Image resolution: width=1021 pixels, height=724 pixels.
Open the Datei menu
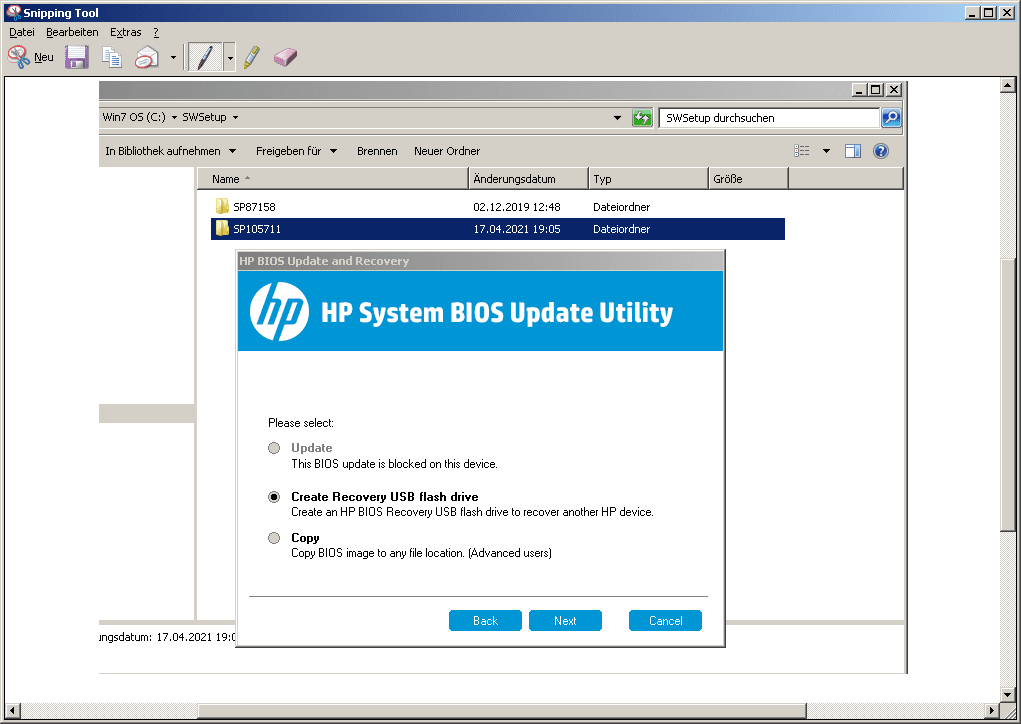[x=21, y=32]
